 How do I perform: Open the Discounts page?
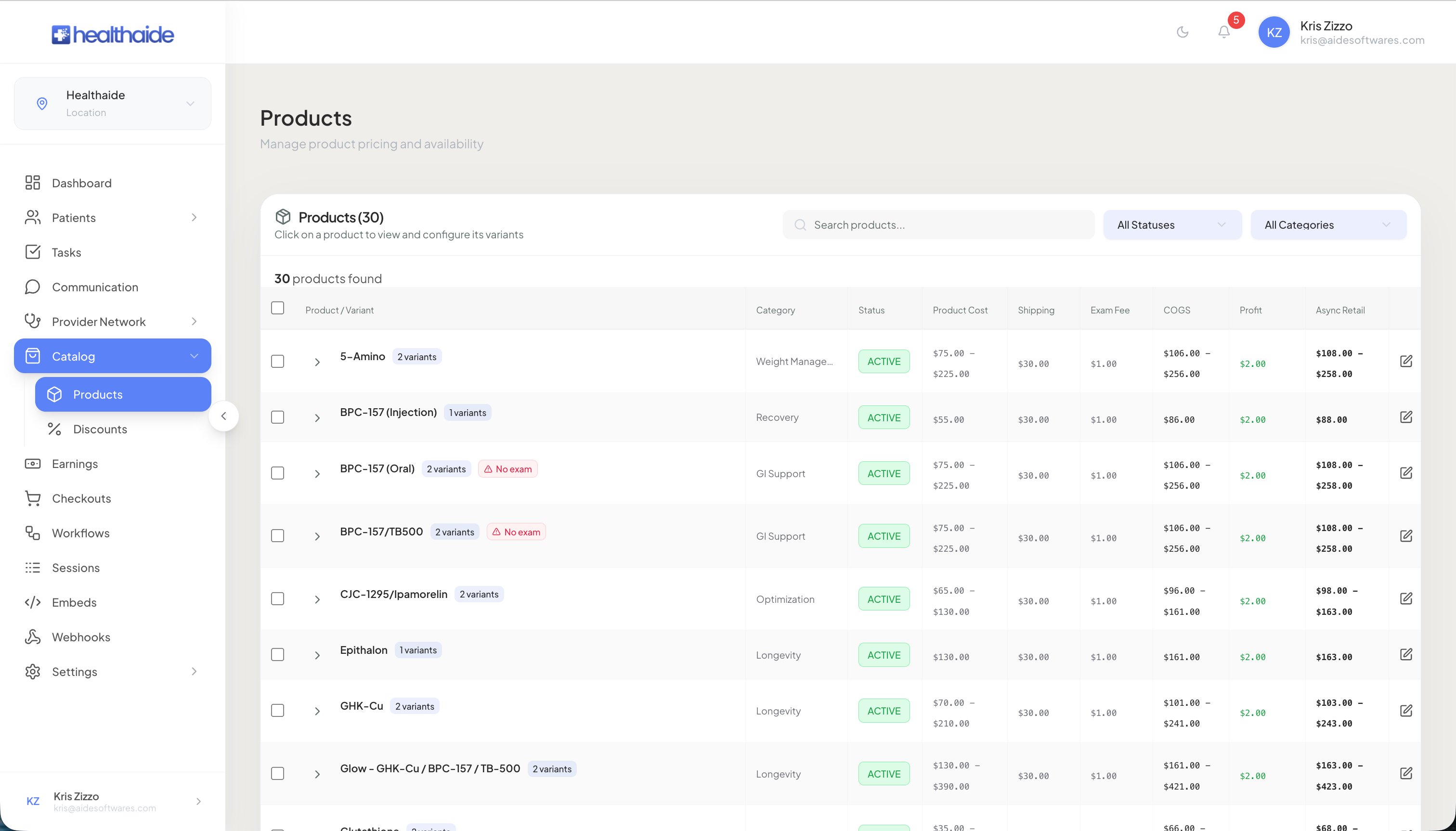tap(123, 429)
